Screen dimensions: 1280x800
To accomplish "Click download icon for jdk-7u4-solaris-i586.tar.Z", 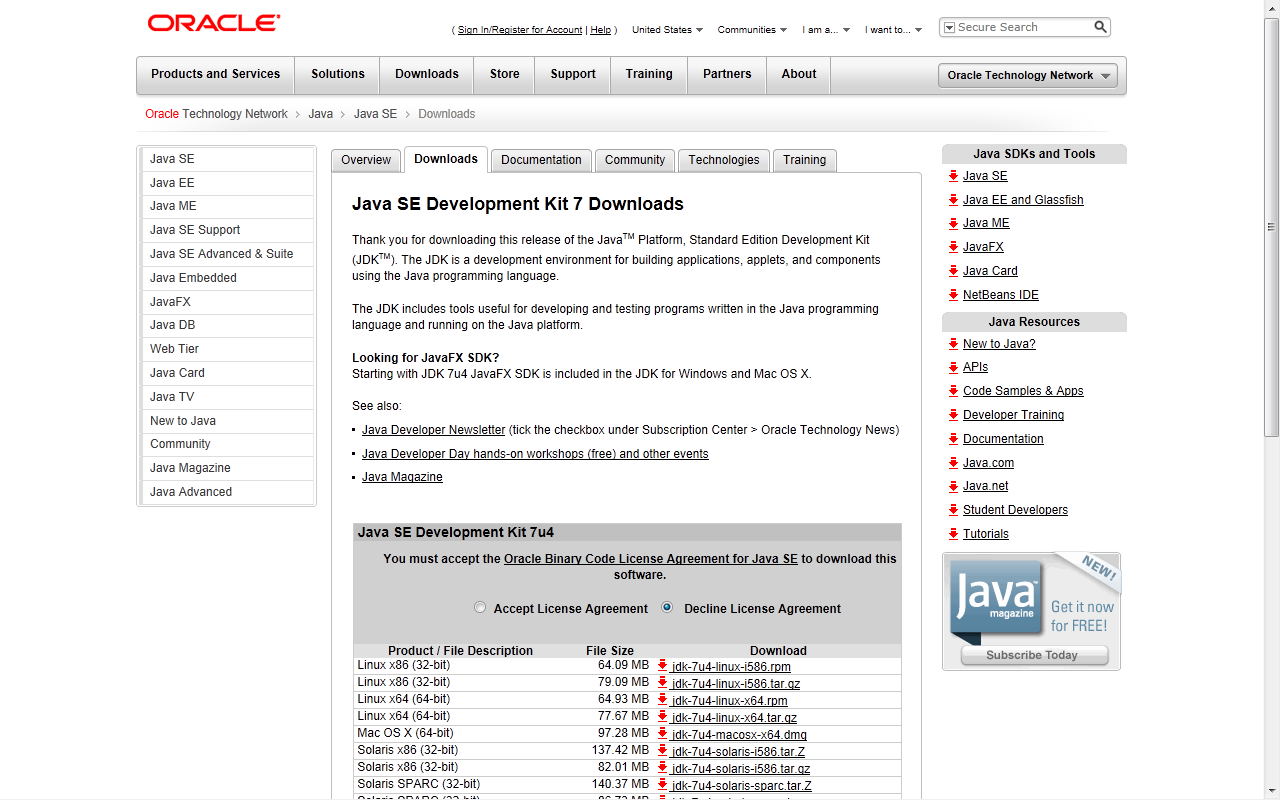I will 662,751.
